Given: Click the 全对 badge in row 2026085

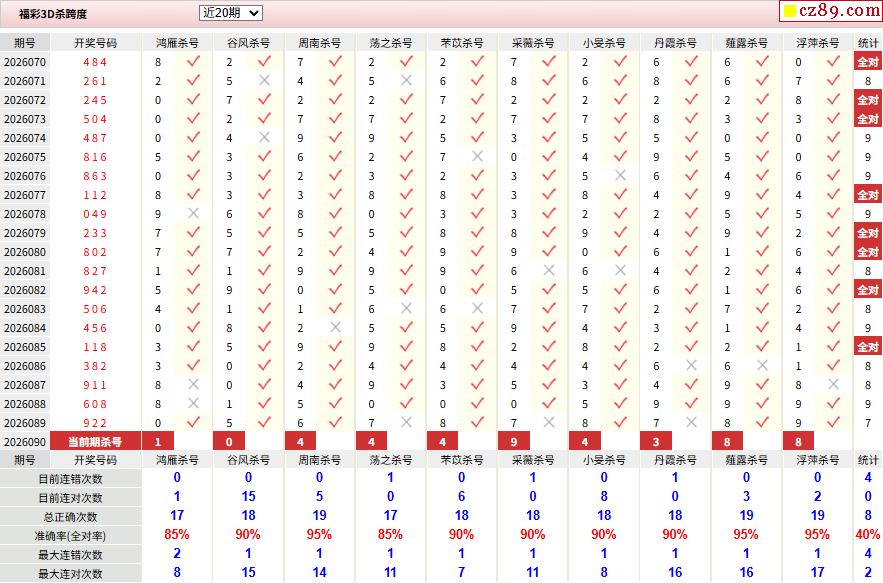Looking at the screenshot, I should (x=868, y=347).
